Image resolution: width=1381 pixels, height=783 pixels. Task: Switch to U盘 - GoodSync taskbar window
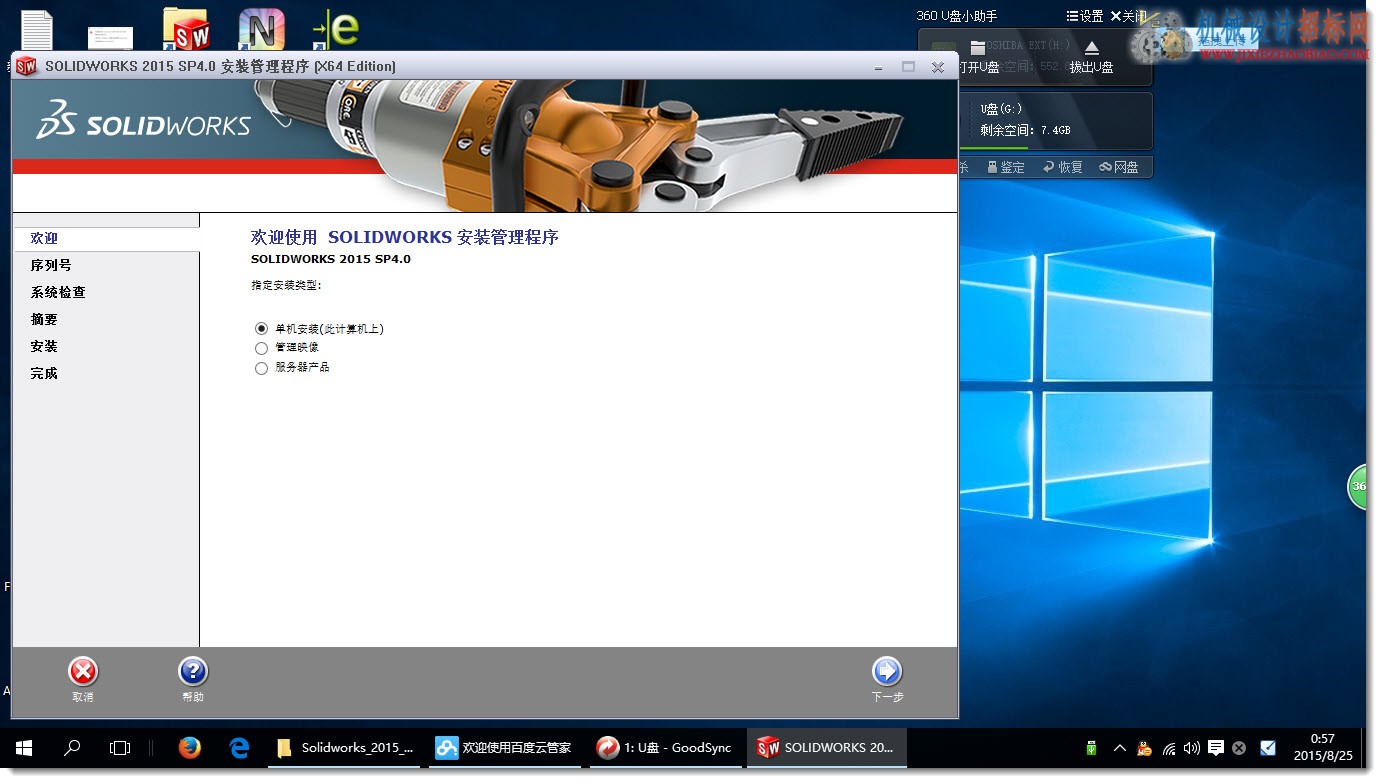point(666,748)
